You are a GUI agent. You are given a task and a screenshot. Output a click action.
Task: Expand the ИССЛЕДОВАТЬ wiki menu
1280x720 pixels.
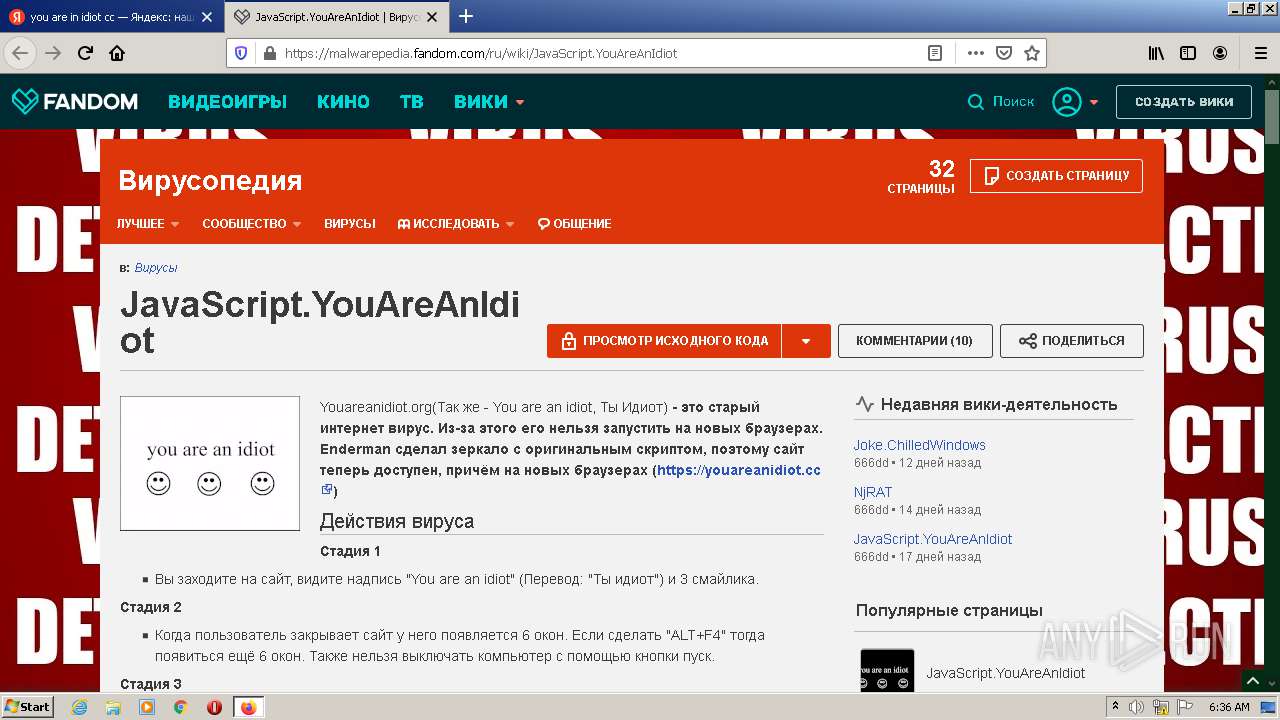456,224
